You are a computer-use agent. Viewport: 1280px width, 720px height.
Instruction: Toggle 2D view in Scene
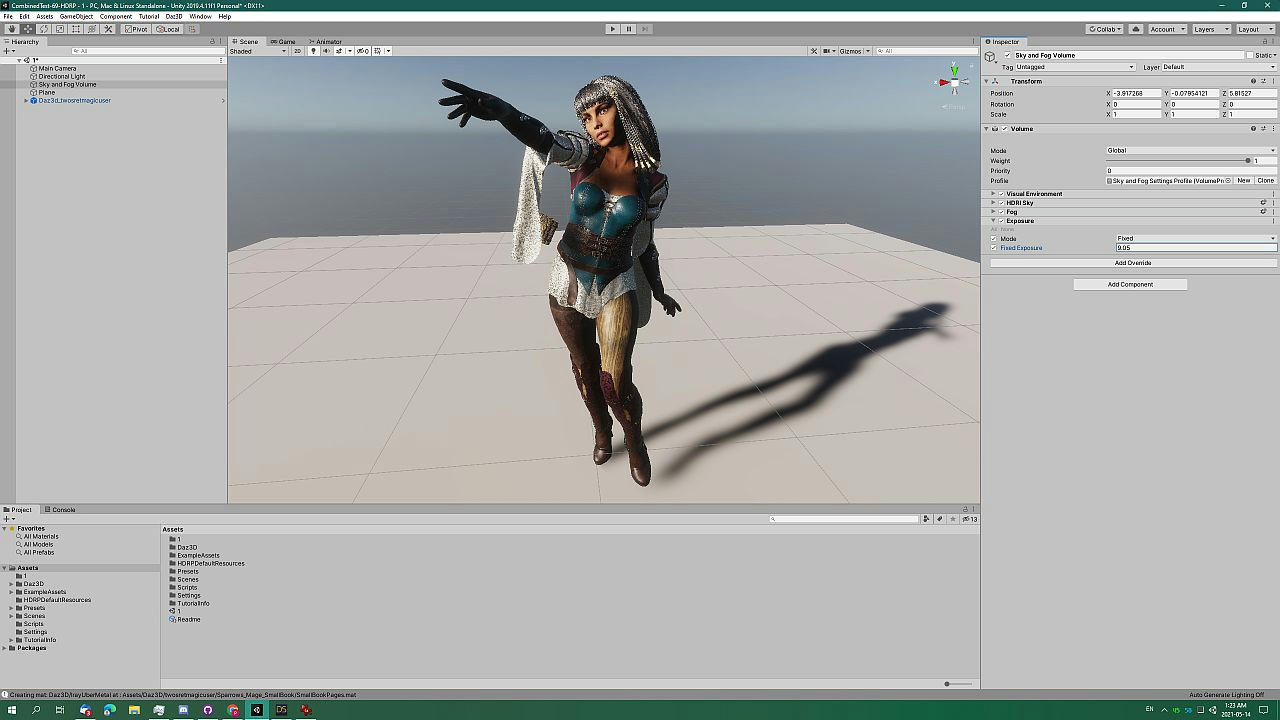297,51
